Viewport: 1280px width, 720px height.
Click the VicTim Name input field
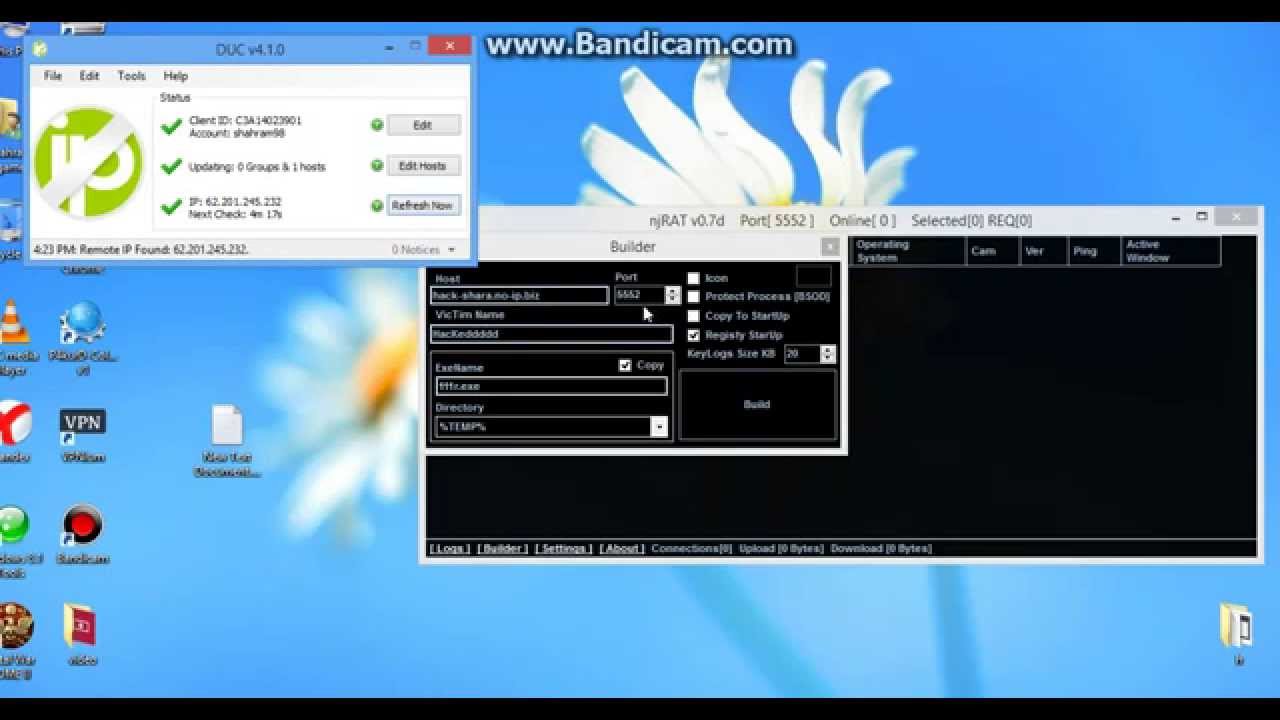[551, 334]
